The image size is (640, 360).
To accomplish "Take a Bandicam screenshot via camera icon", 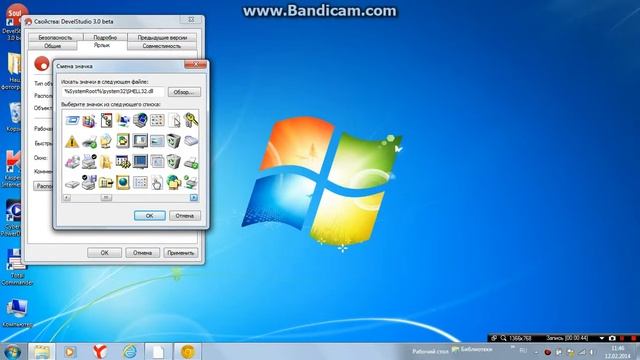I will 612,338.
